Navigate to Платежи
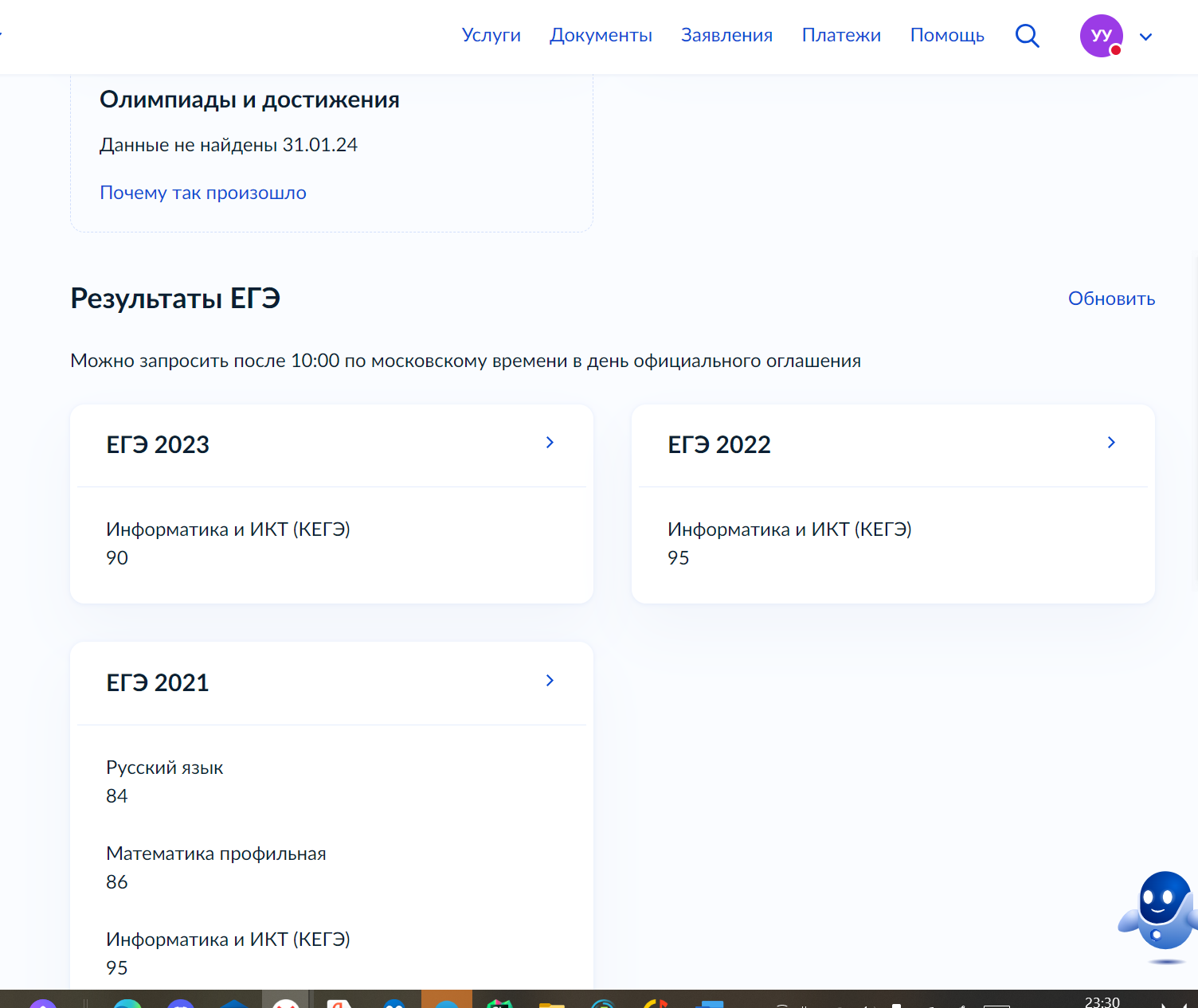 tap(841, 36)
